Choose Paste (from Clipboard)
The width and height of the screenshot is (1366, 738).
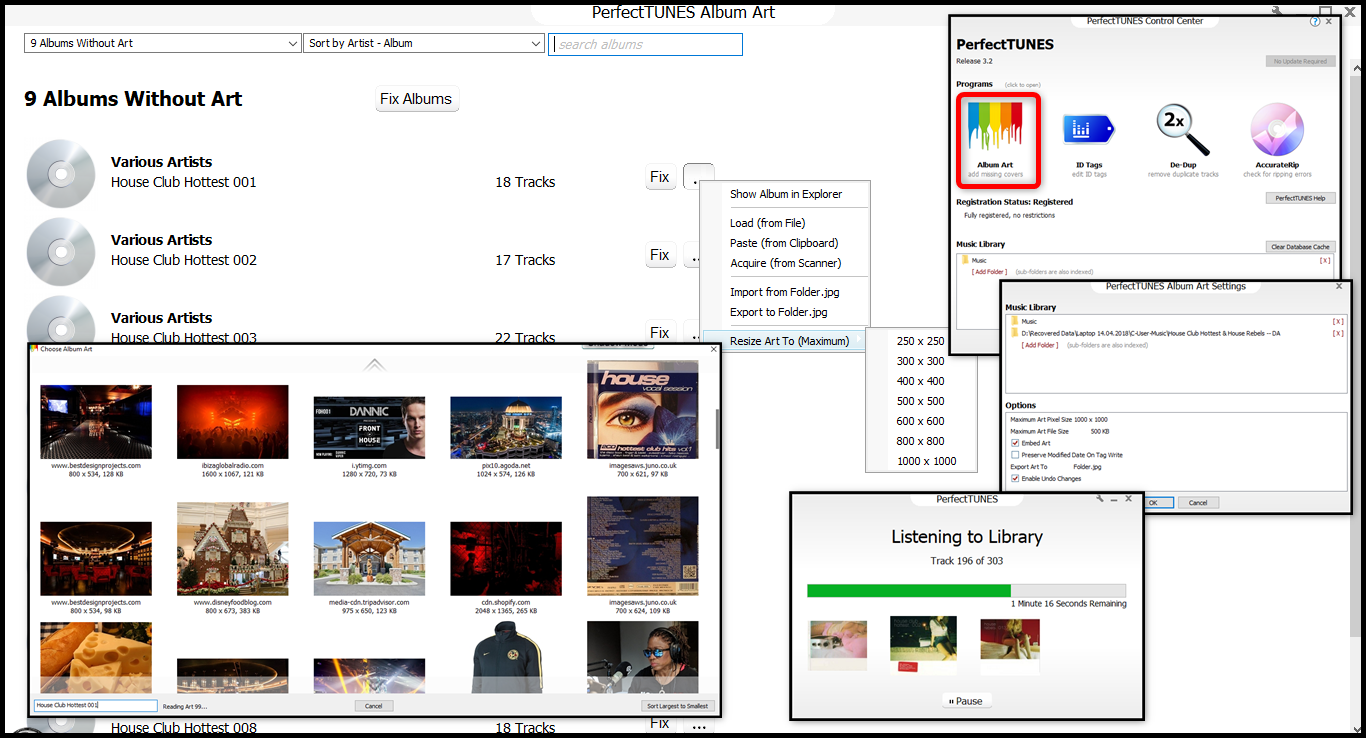tap(784, 243)
